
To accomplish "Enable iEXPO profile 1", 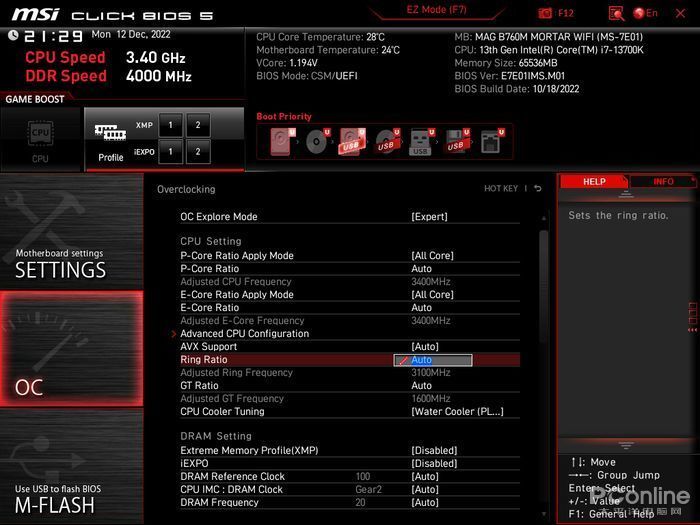I will [x=171, y=152].
